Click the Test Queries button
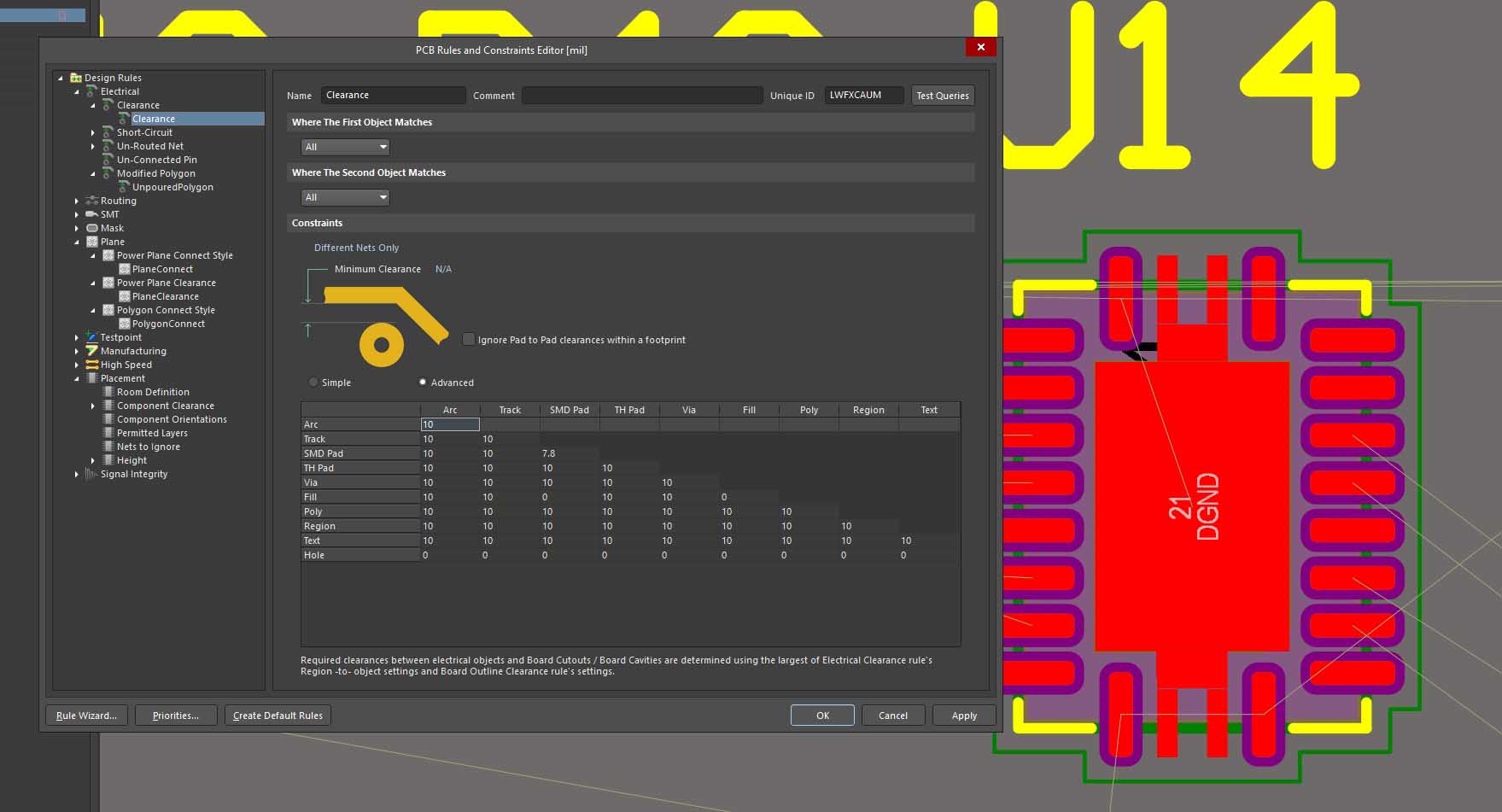The height and width of the screenshot is (812, 1502). 942,96
